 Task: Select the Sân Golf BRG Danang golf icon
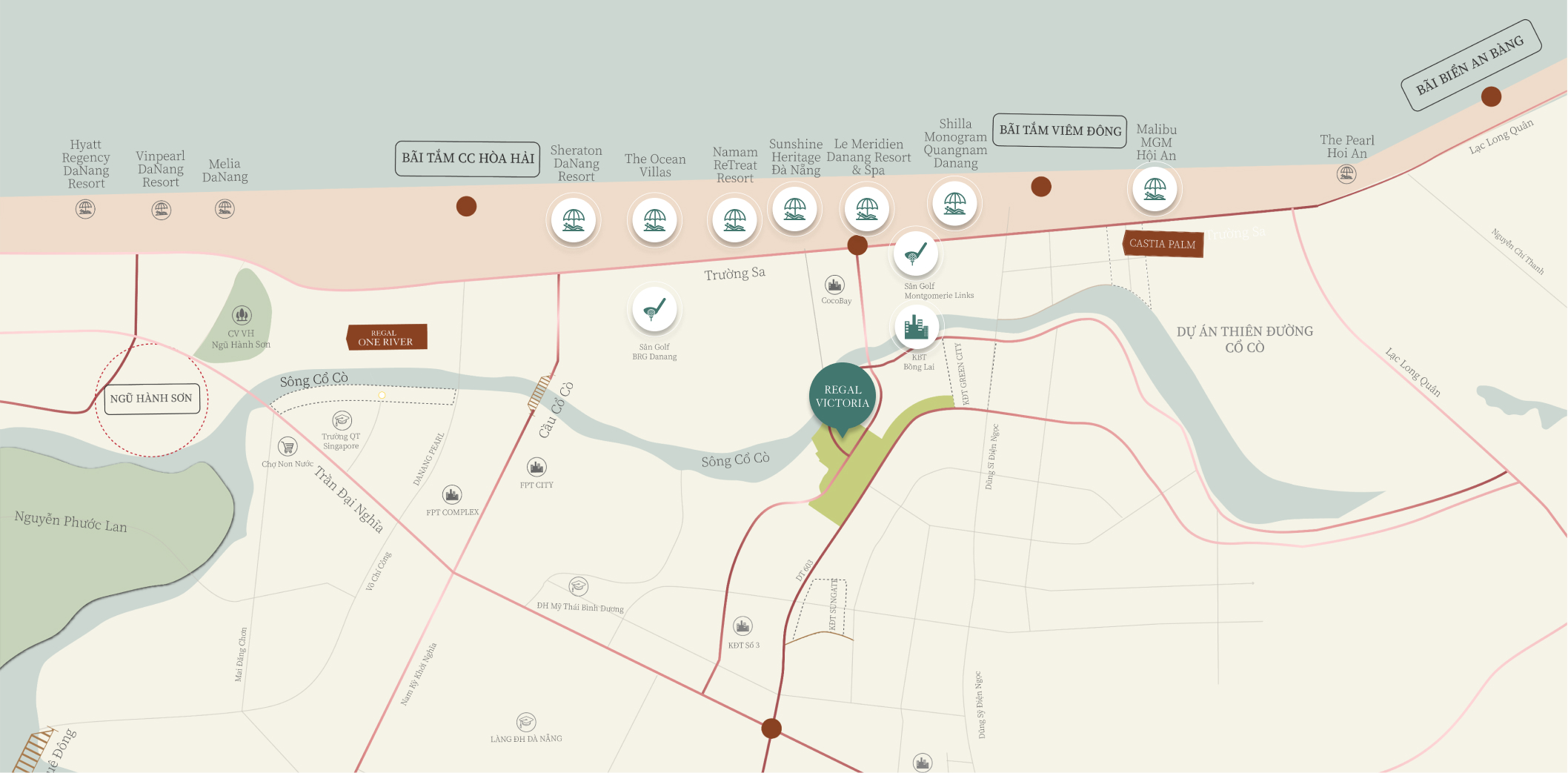654,309
